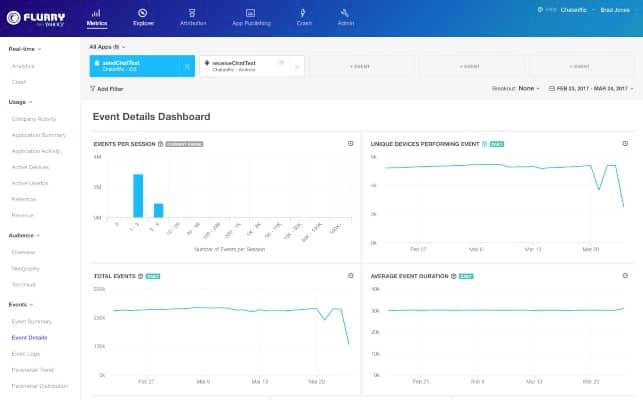Open the Metrics tab

click(97, 18)
